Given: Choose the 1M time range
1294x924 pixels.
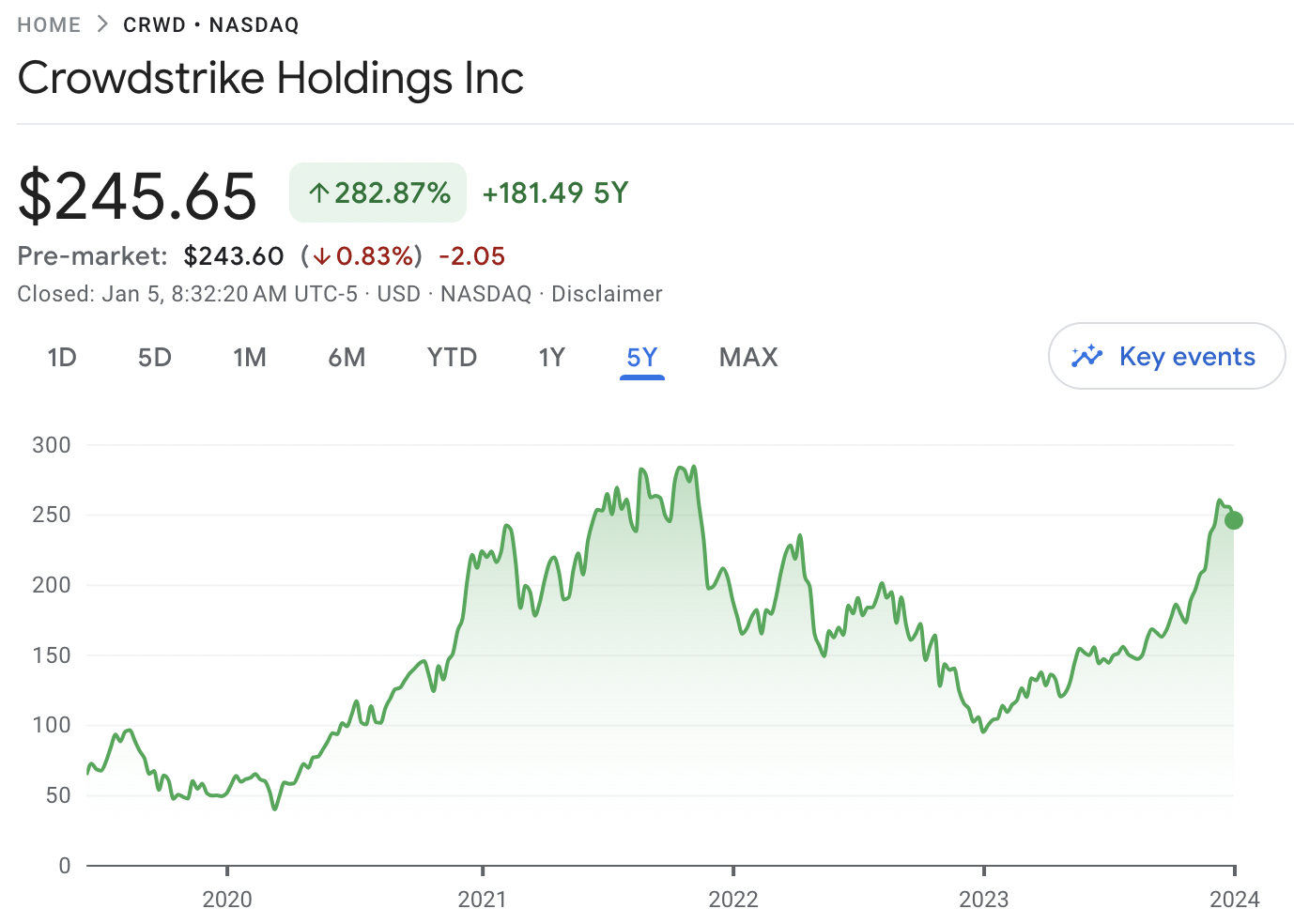Looking at the screenshot, I should pyautogui.click(x=250, y=357).
